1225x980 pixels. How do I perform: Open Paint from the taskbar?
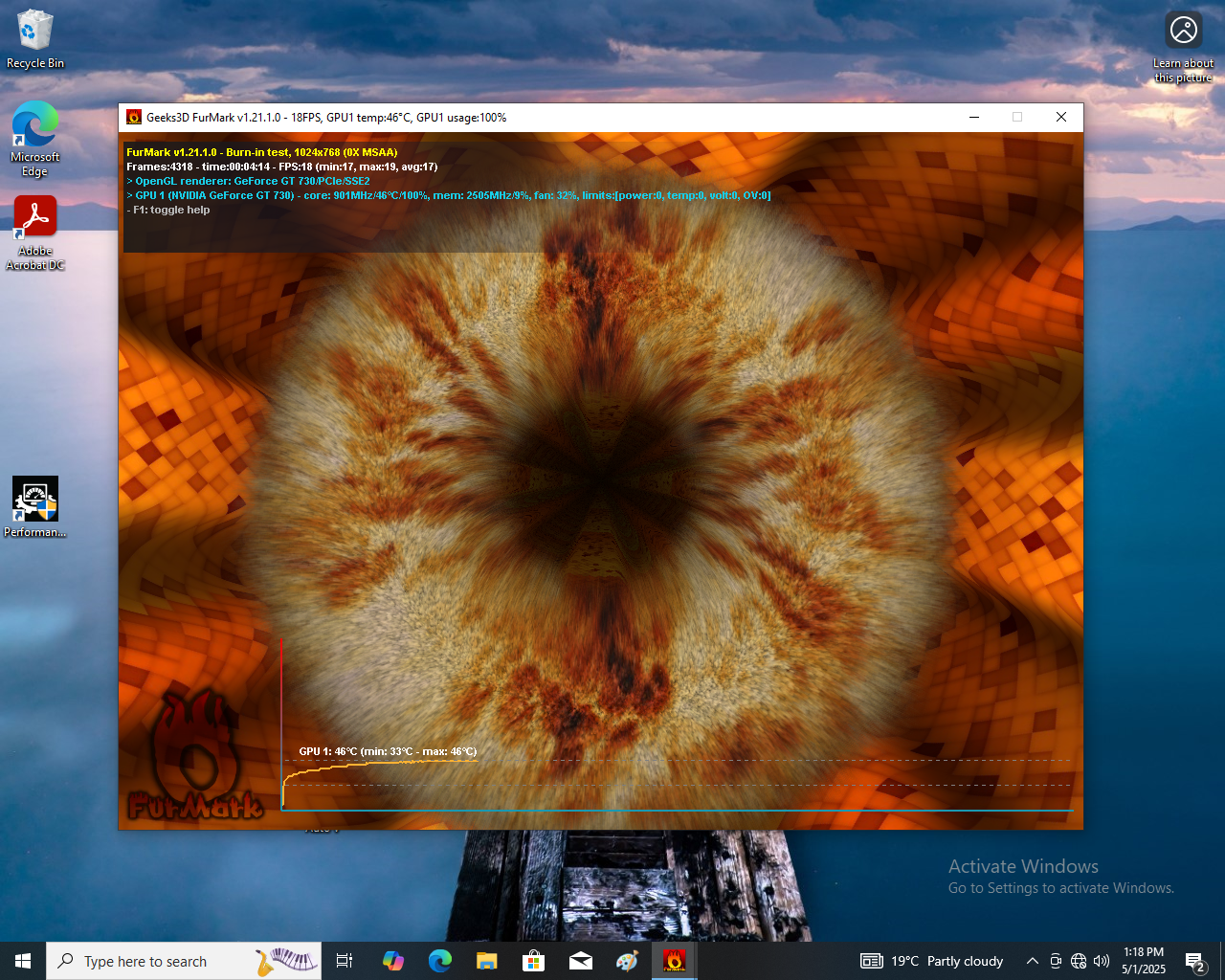[627, 961]
